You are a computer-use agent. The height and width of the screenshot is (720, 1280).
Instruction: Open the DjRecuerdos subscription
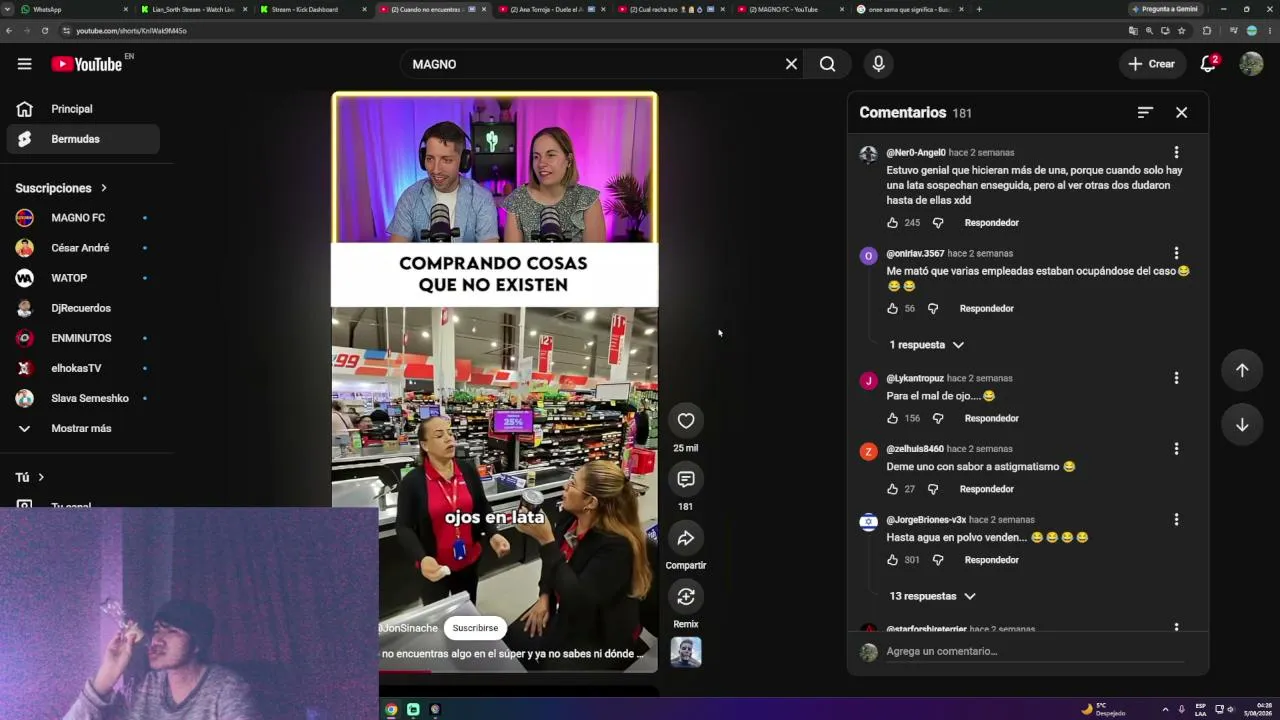click(x=83, y=308)
